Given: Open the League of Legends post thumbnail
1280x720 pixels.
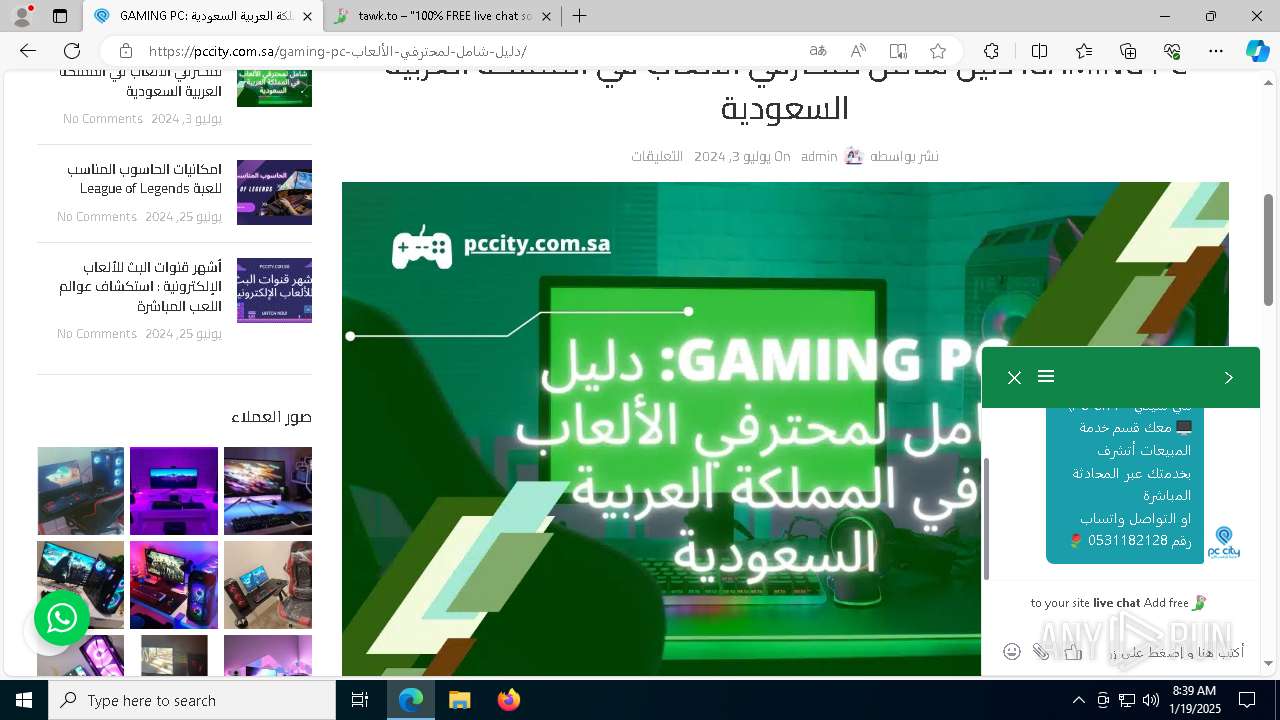Looking at the screenshot, I should tap(274, 192).
